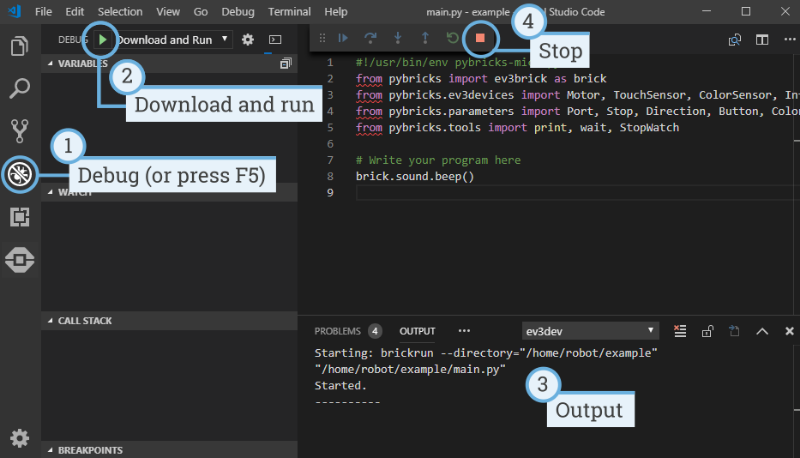The height and width of the screenshot is (458, 800).
Task: Open the Help menu
Action: (x=336, y=12)
